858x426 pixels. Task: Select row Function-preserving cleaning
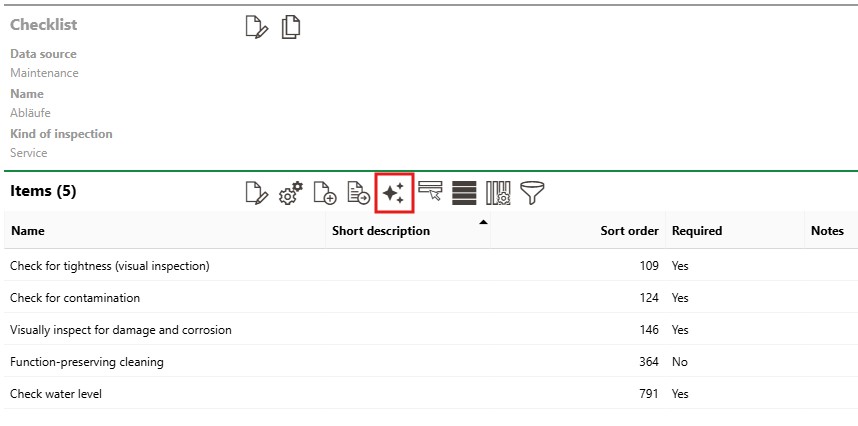[429, 361]
